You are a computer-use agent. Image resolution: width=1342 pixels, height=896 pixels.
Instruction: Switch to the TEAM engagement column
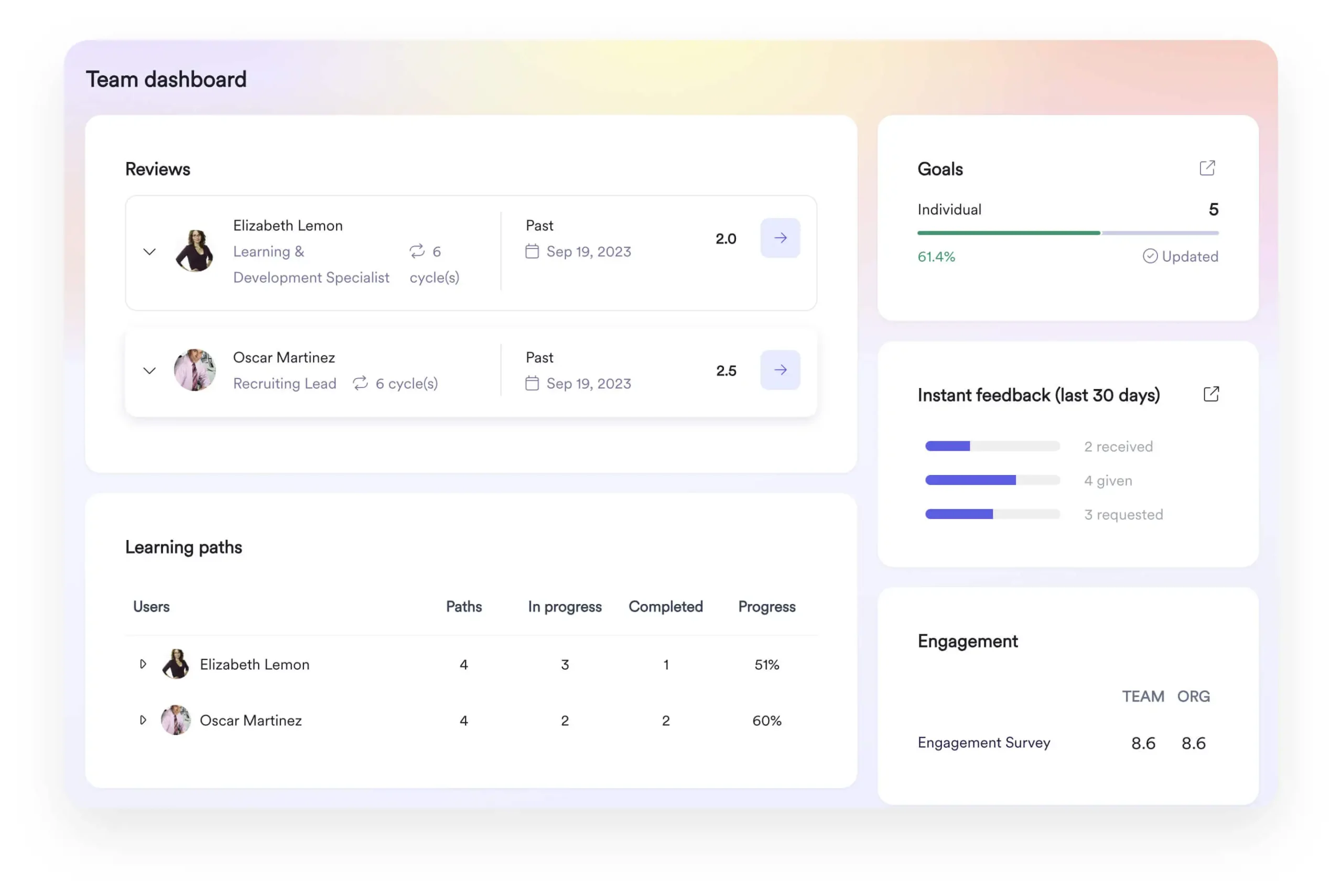click(x=1143, y=696)
